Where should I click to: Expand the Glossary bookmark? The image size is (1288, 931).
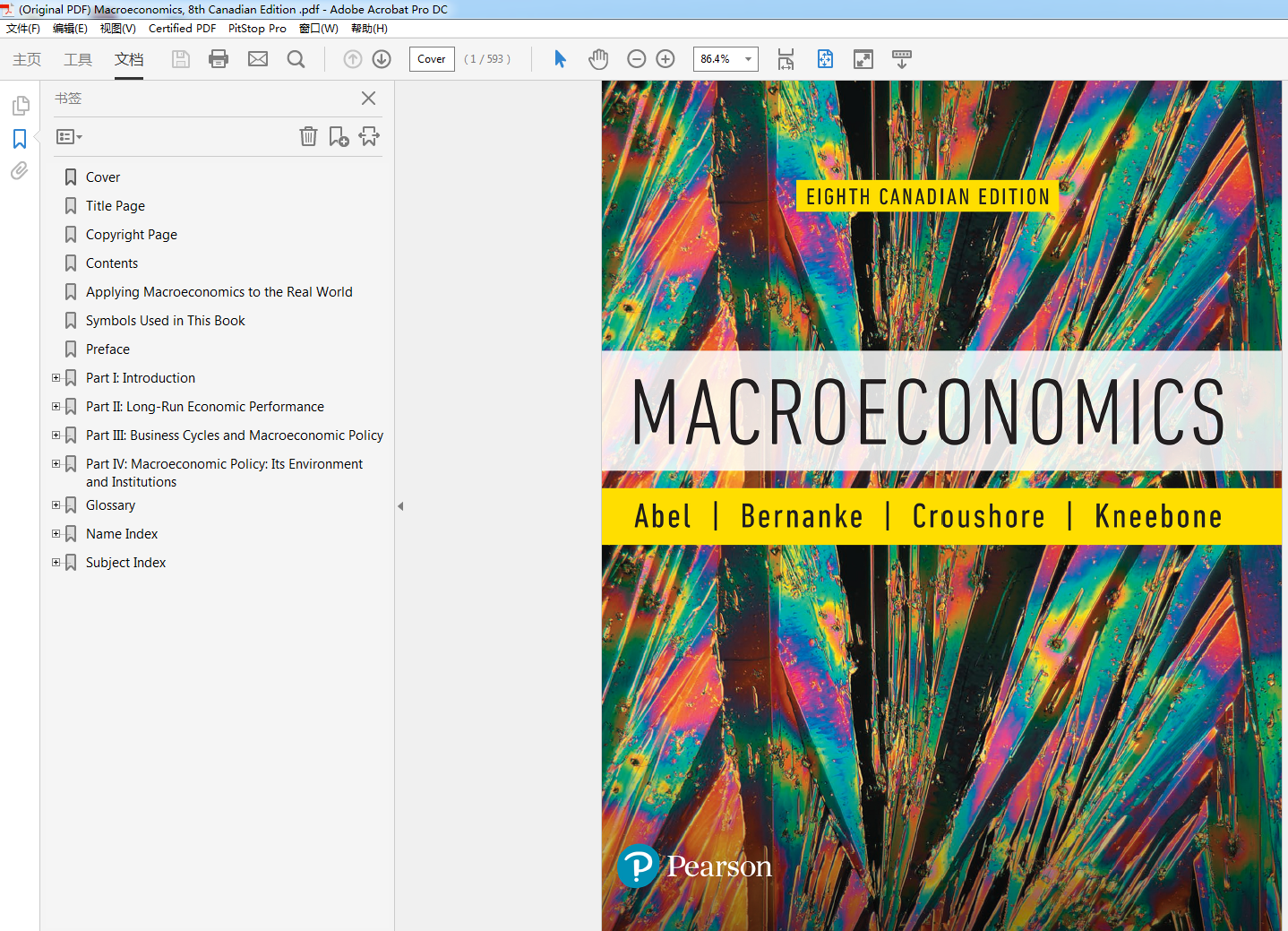coord(56,505)
